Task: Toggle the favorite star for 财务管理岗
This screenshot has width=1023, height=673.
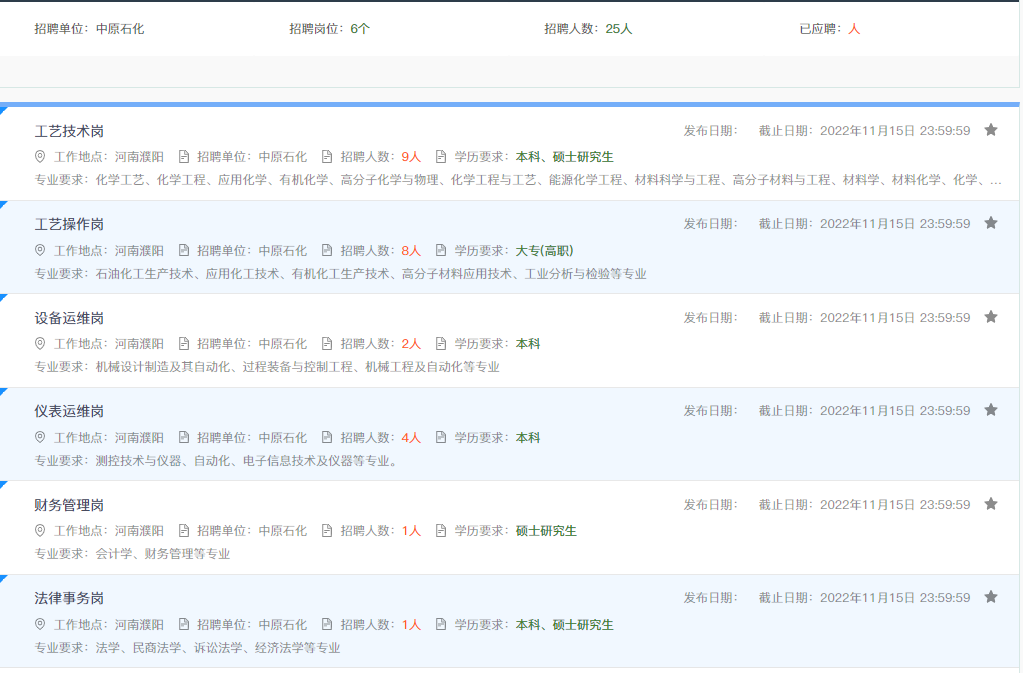Action: [991, 504]
